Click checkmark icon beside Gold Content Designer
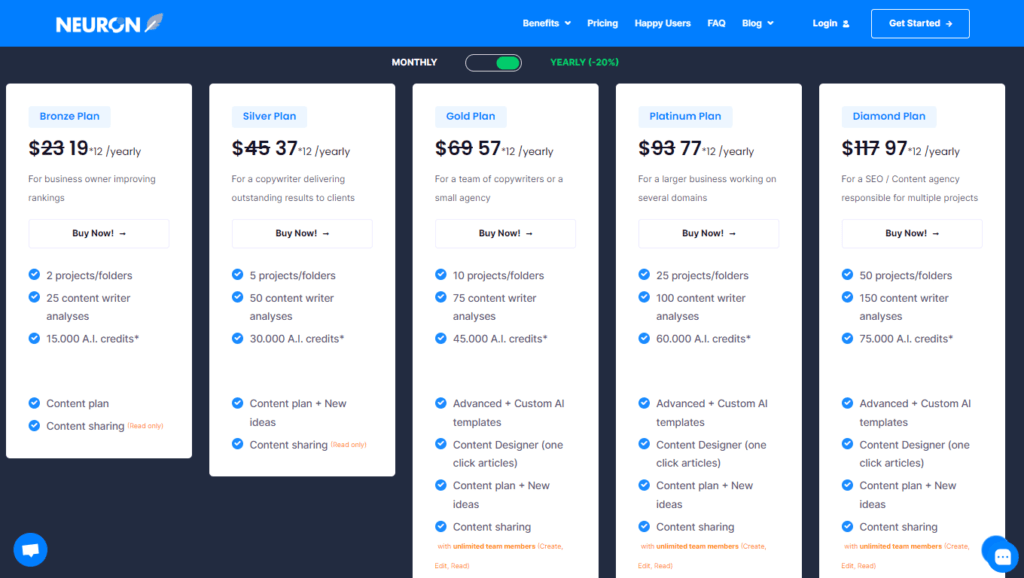This screenshot has width=1024, height=578. tap(441, 444)
